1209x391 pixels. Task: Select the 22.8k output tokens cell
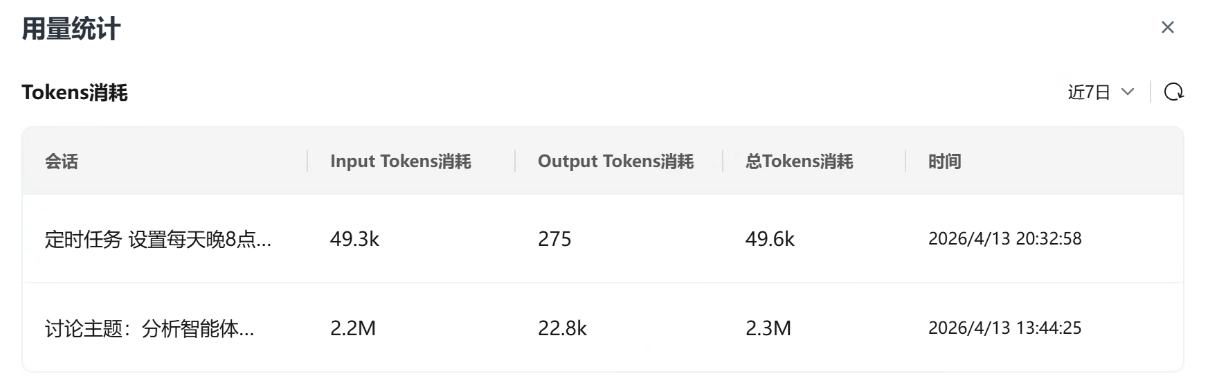click(x=563, y=328)
